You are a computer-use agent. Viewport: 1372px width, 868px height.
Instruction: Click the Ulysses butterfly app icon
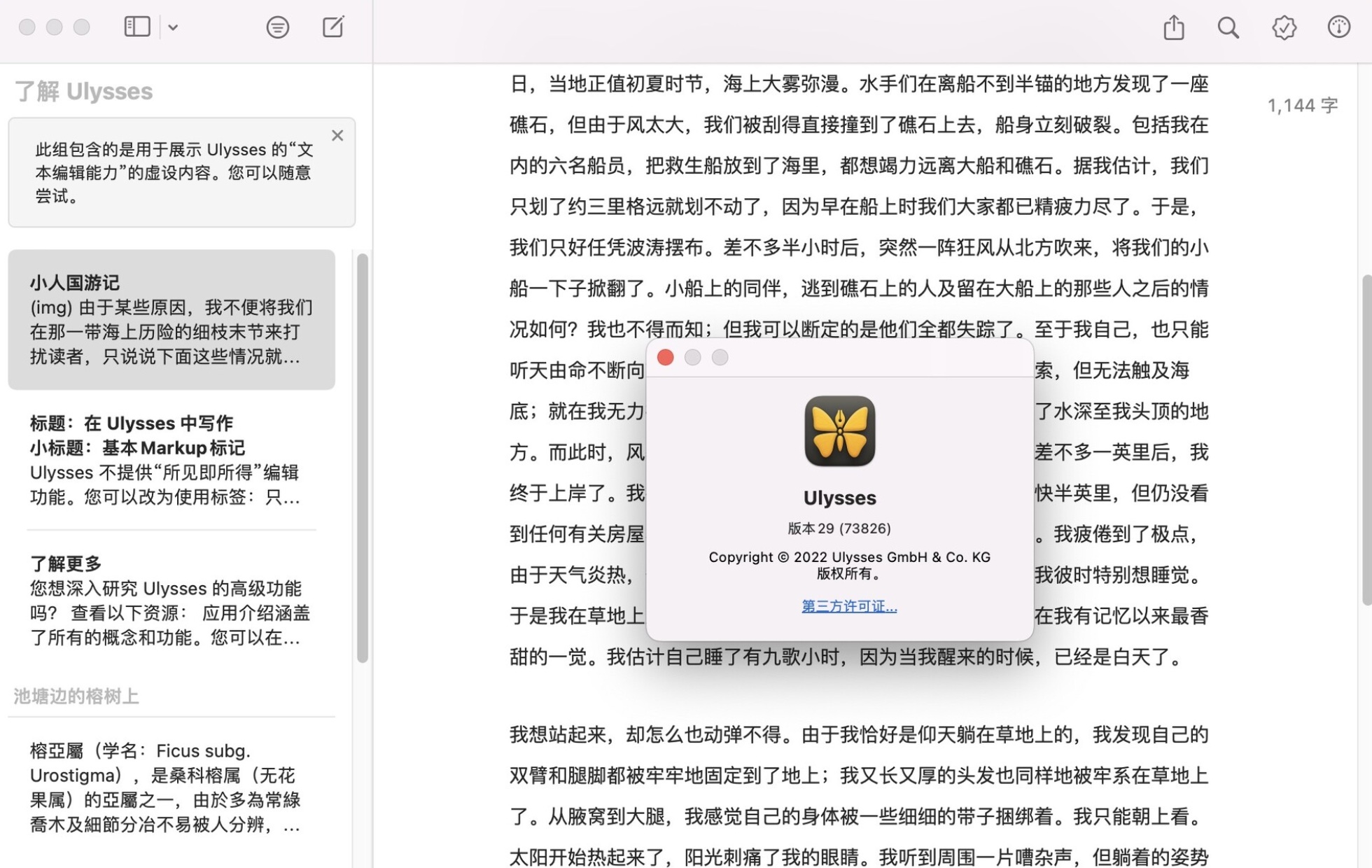click(839, 431)
